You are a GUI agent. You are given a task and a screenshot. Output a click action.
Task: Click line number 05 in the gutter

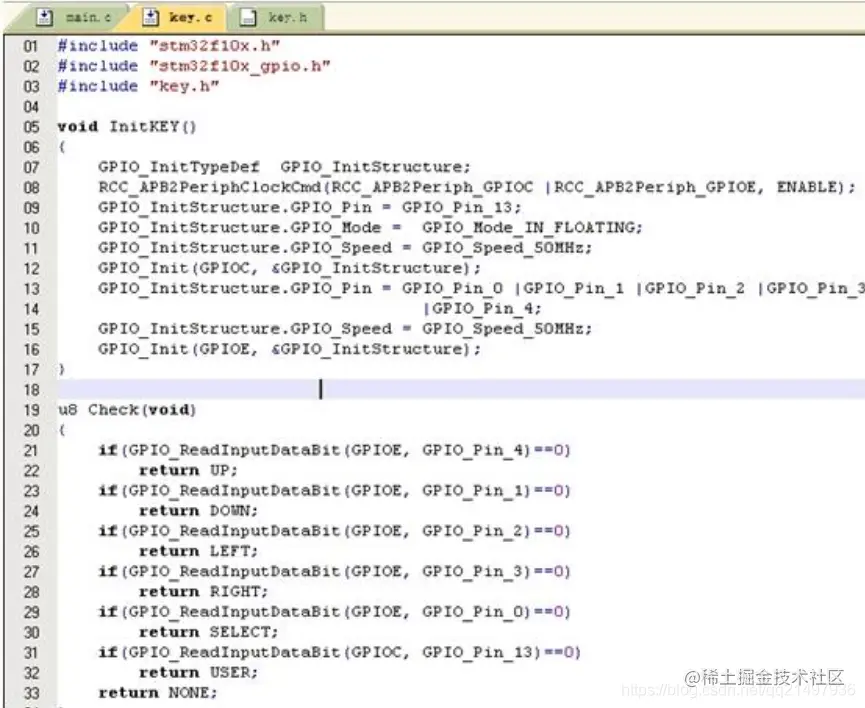[31, 127]
